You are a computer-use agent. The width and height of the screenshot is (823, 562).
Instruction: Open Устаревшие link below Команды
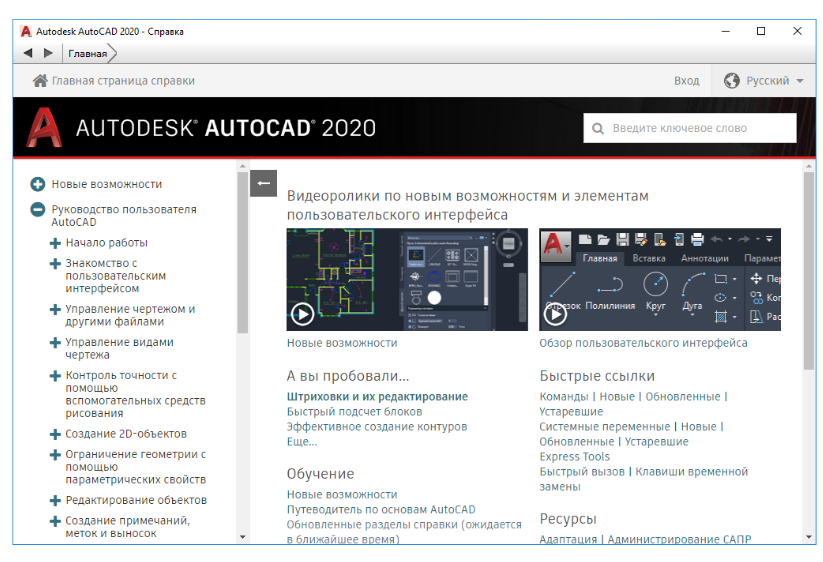point(571,411)
